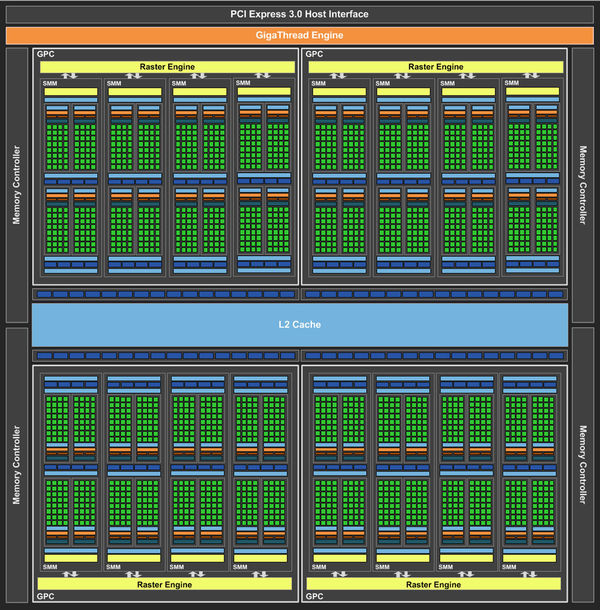
Task: Click the Raster Engine in top-left GPC
Action: [167, 66]
